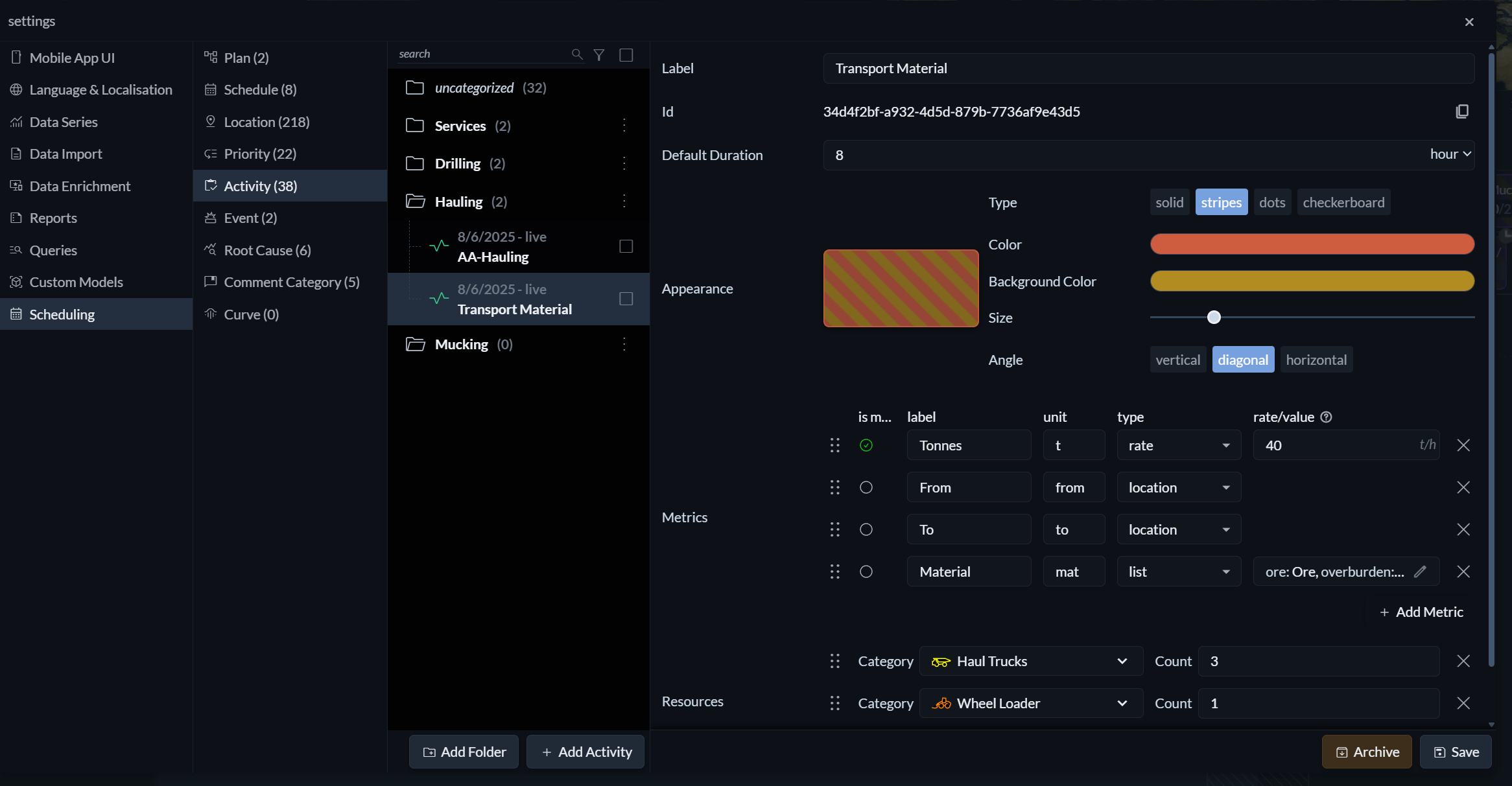Pick the orange stripe Color swatch
The image size is (1512, 786).
click(x=1312, y=244)
